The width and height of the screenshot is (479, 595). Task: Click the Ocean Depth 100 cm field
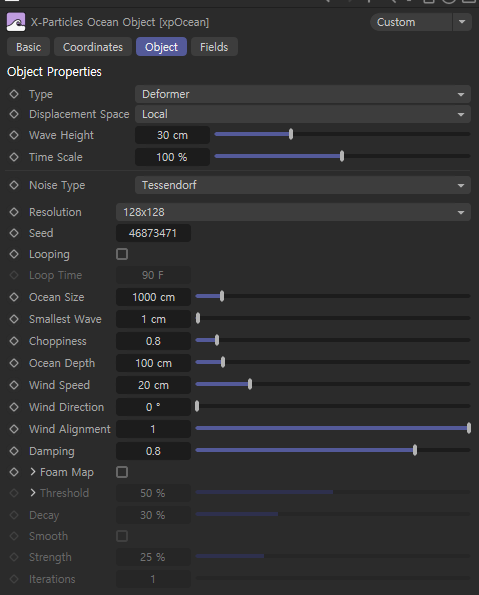[153, 363]
